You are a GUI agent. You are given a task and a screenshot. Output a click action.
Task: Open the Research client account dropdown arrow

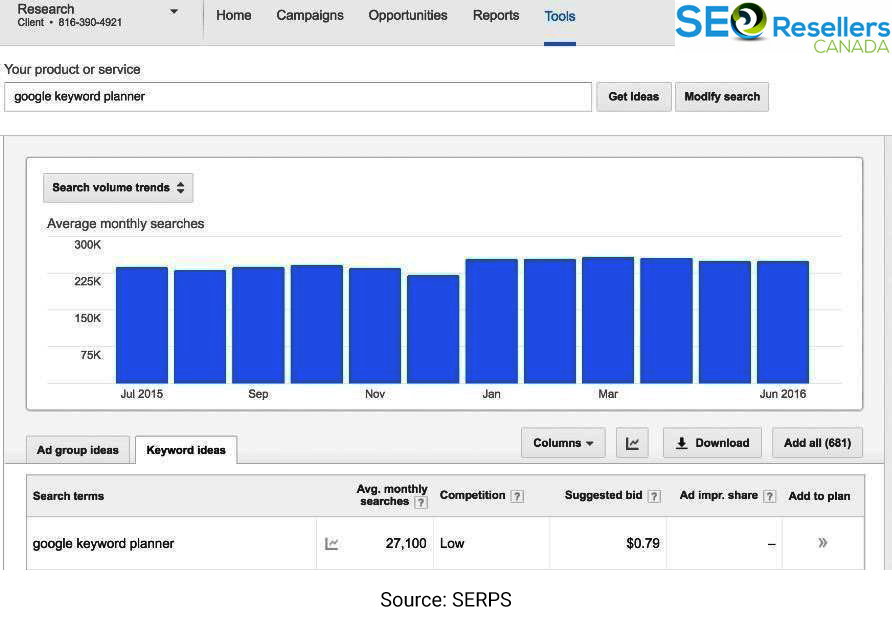174,11
